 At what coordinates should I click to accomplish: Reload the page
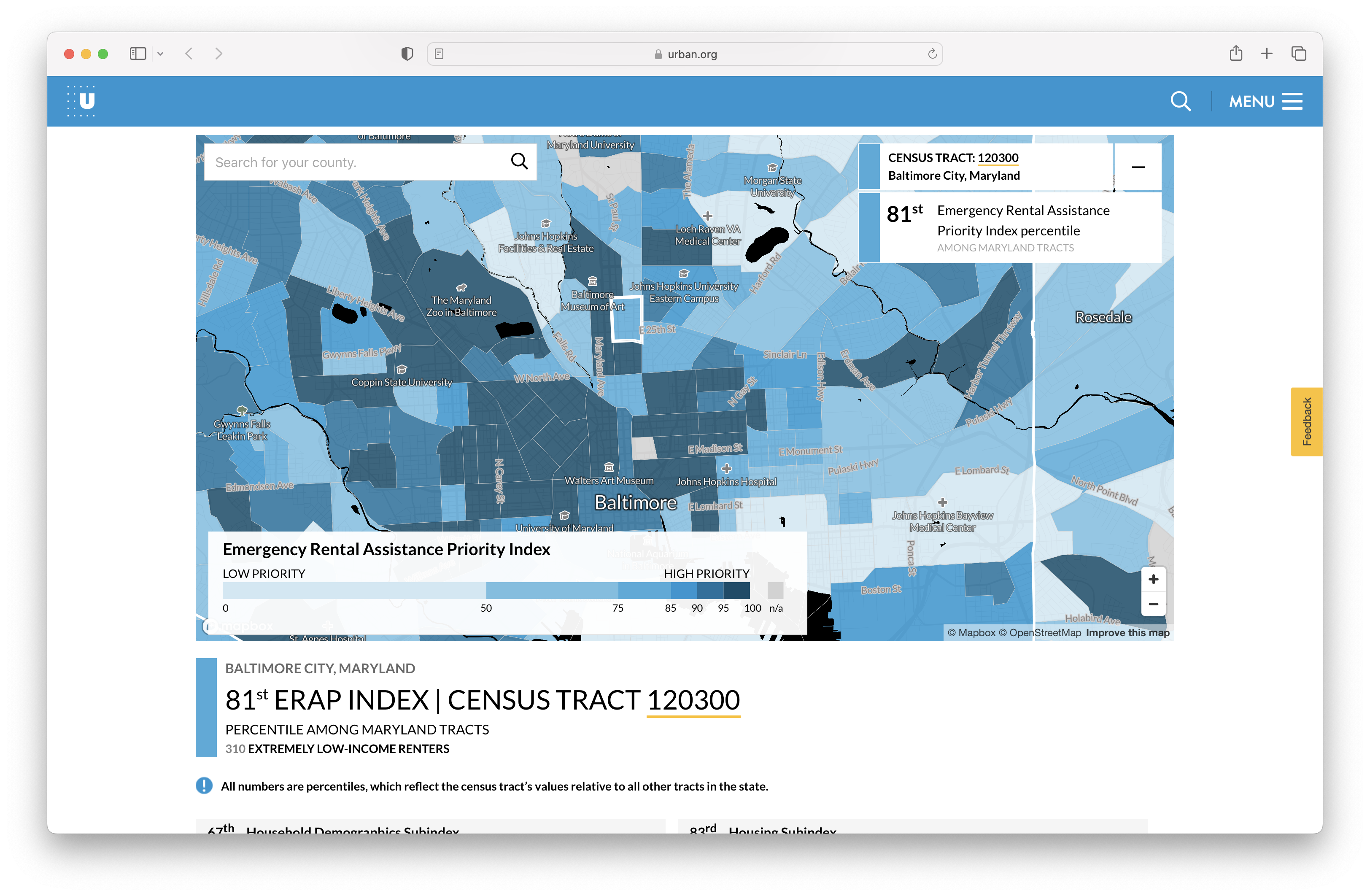932,54
